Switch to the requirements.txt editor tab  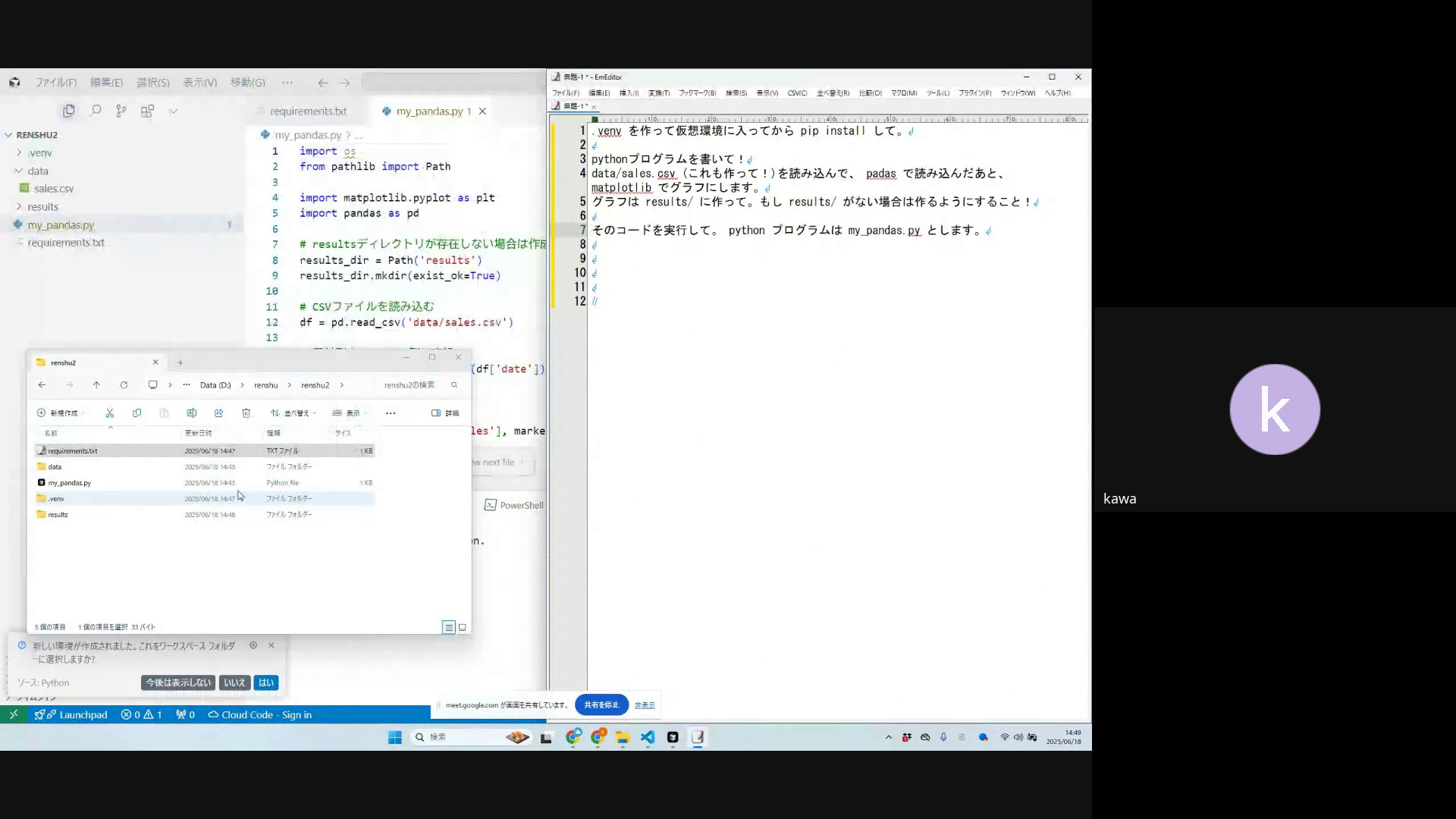click(x=308, y=111)
